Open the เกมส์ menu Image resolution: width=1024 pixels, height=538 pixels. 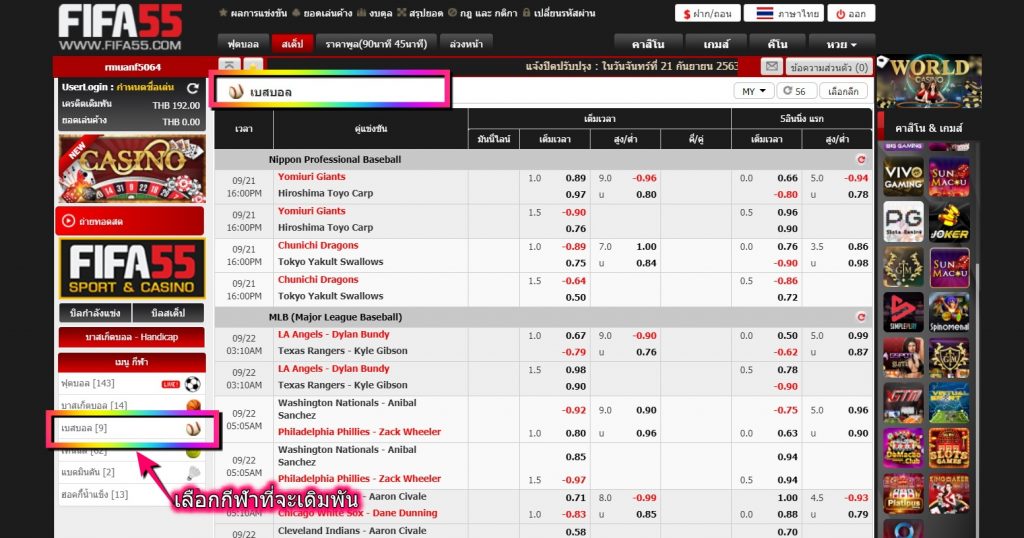pyautogui.click(x=716, y=44)
